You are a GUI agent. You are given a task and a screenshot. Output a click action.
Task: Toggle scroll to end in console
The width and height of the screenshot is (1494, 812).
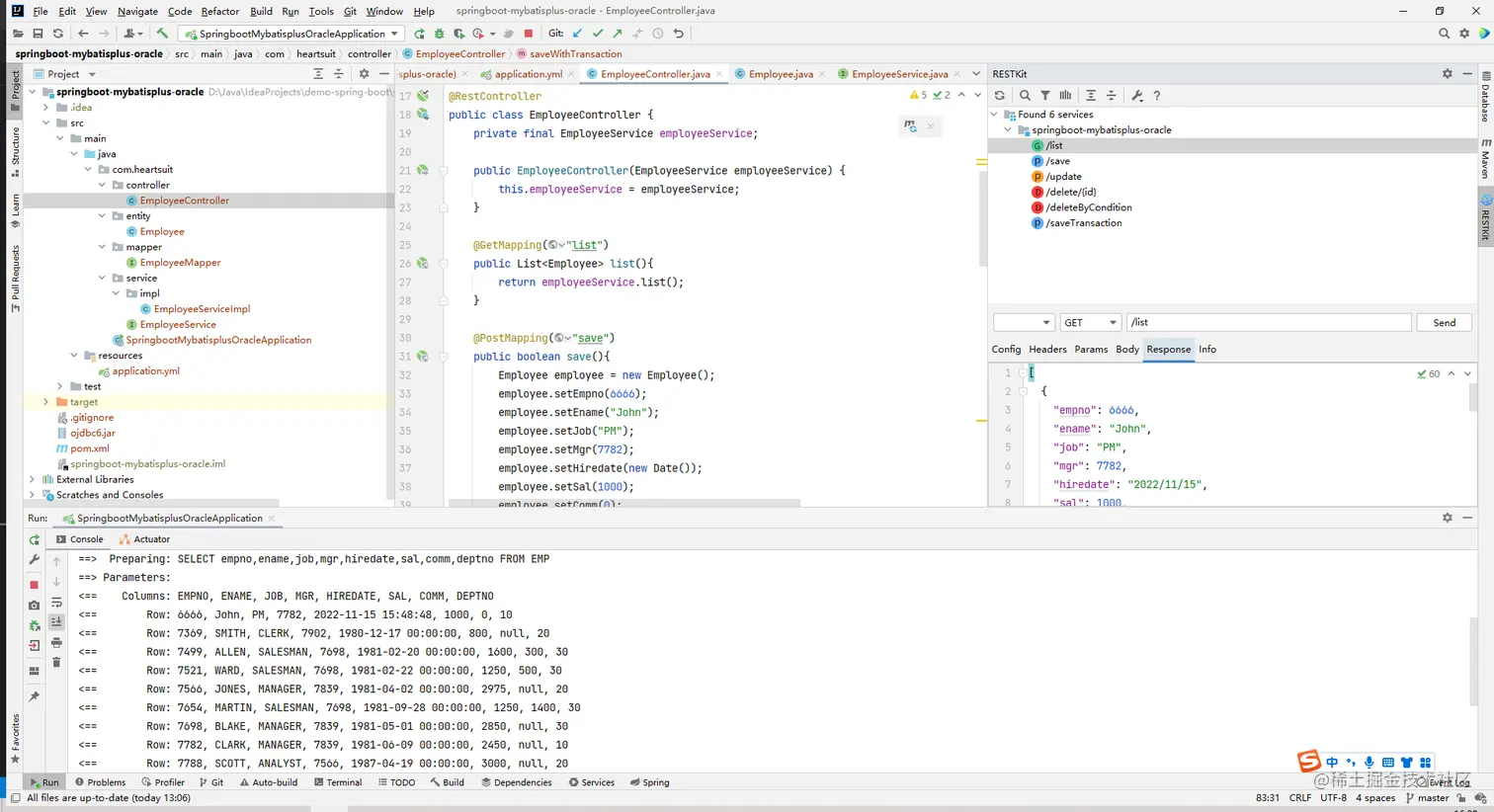[x=56, y=622]
